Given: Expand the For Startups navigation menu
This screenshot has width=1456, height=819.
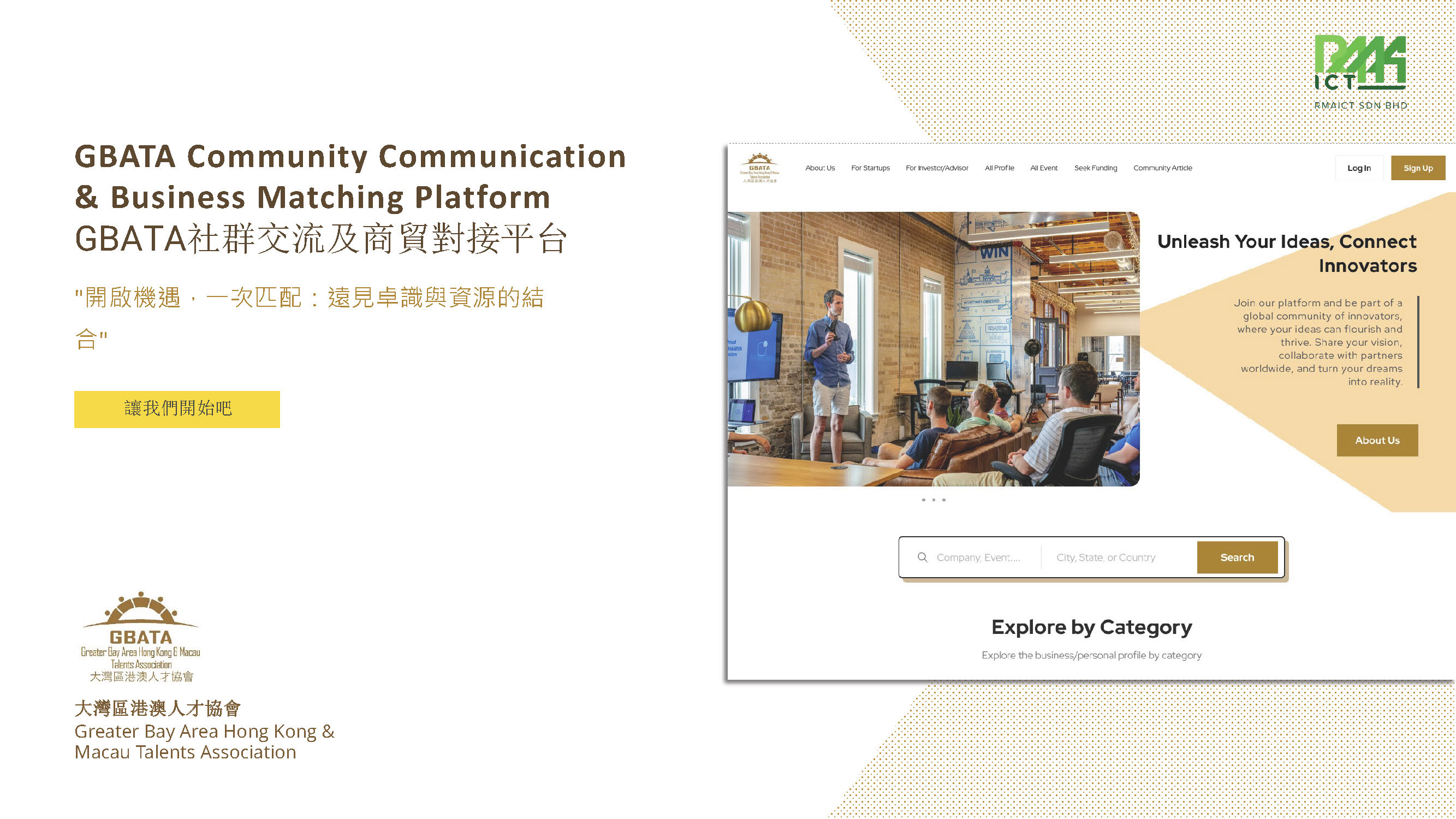Looking at the screenshot, I should click(869, 168).
